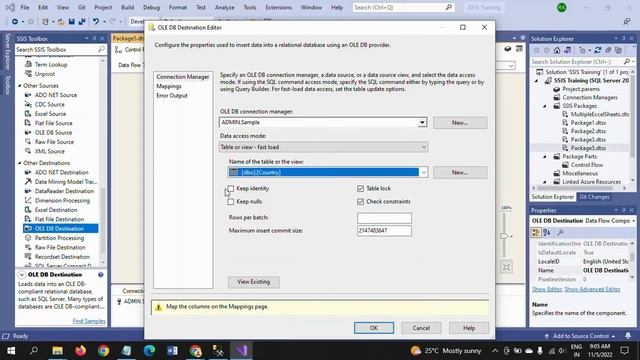Viewport: 640px width, 360px height.
Task: Click Alphabetical sort icon in Properties panel
Action: tap(547, 232)
